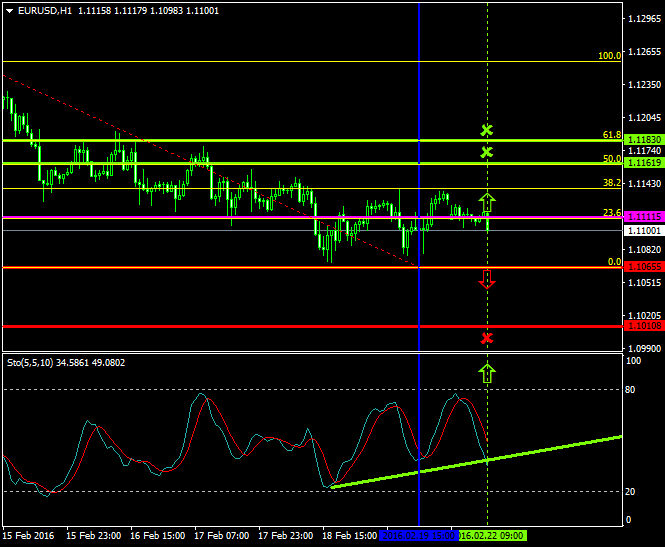Select the yellow 1.11619 price label

642,162
